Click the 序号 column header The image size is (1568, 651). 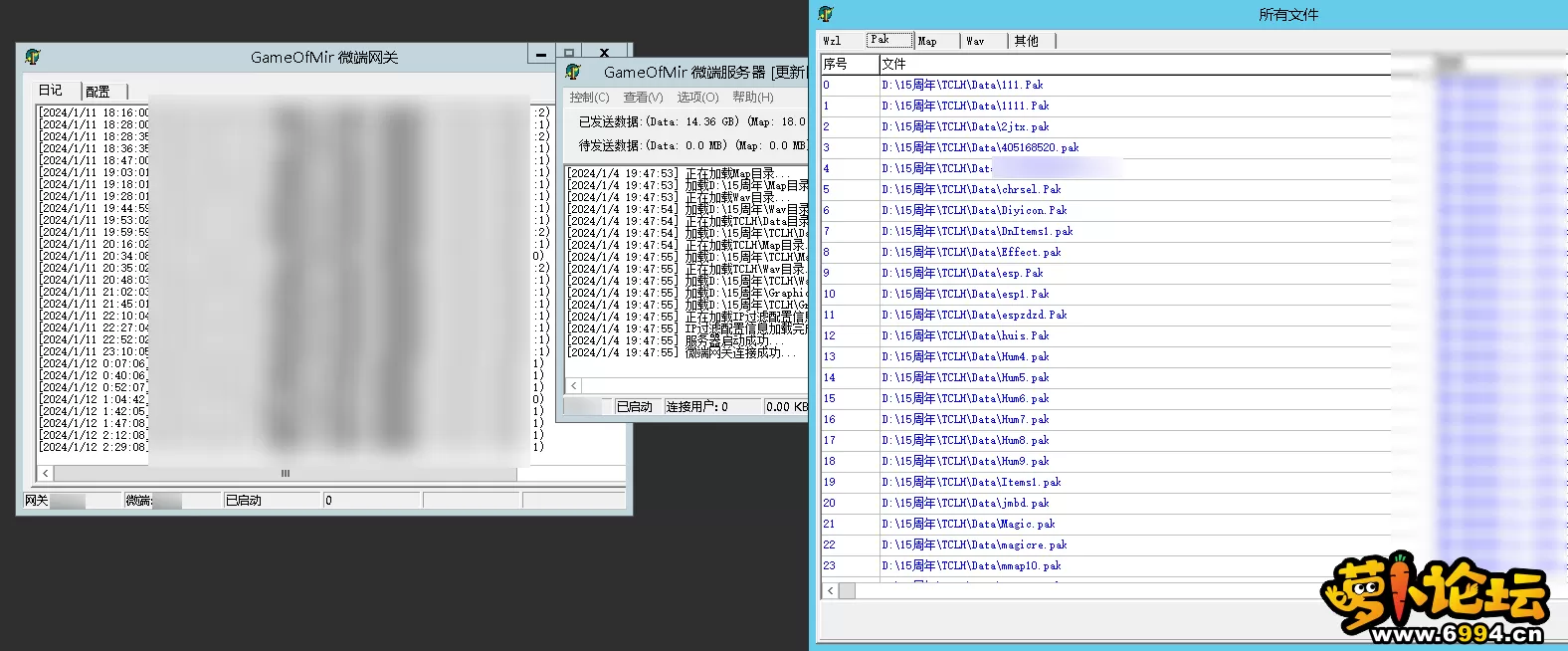click(x=850, y=64)
